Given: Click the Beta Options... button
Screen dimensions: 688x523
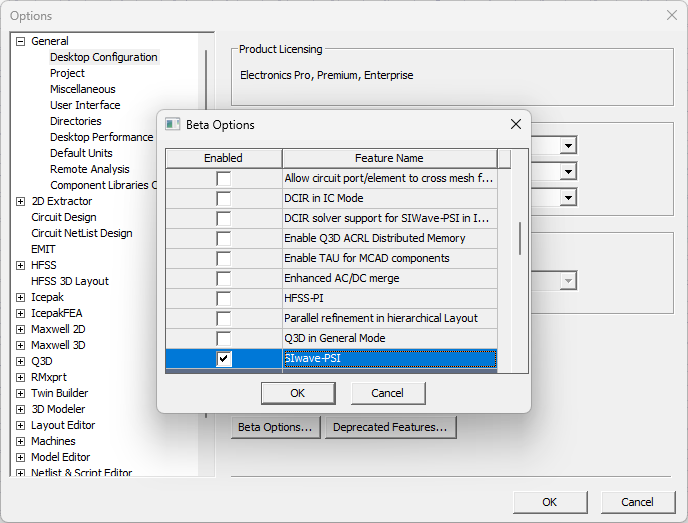Looking at the screenshot, I should click(x=276, y=427).
